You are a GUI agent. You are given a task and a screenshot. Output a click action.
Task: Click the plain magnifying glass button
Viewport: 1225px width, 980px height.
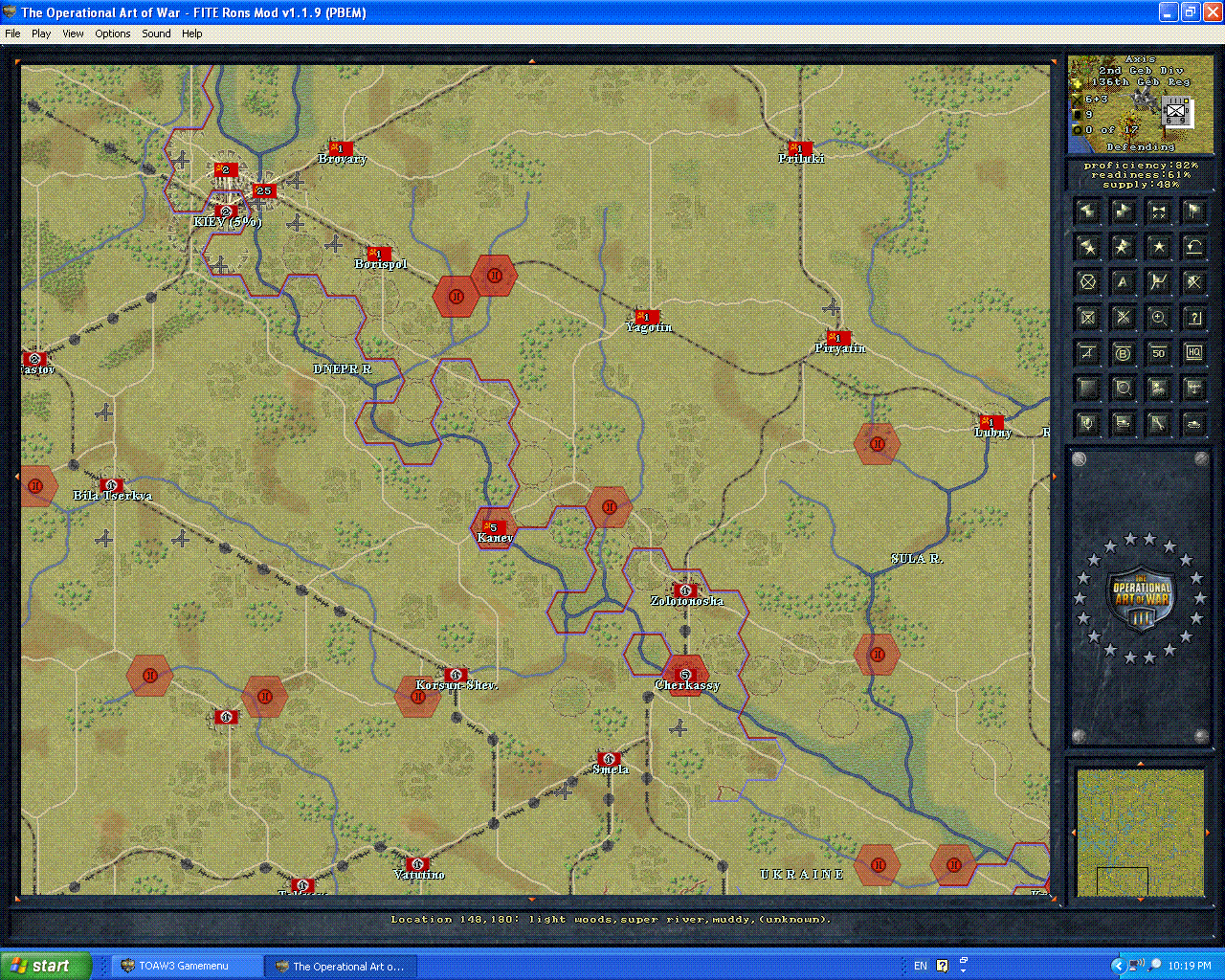tap(1123, 389)
